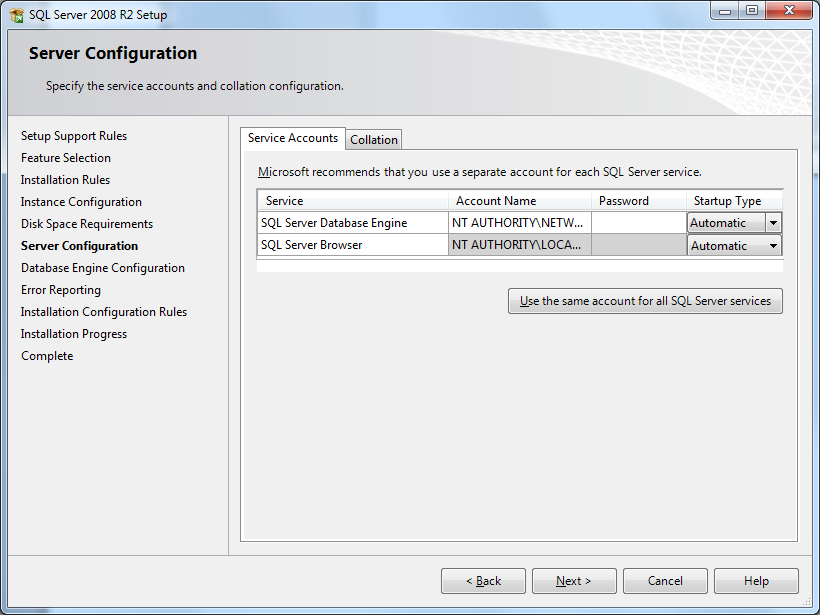Switch to the Collation tab
The image size is (820, 615).
pyautogui.click(x=374, y=140)
